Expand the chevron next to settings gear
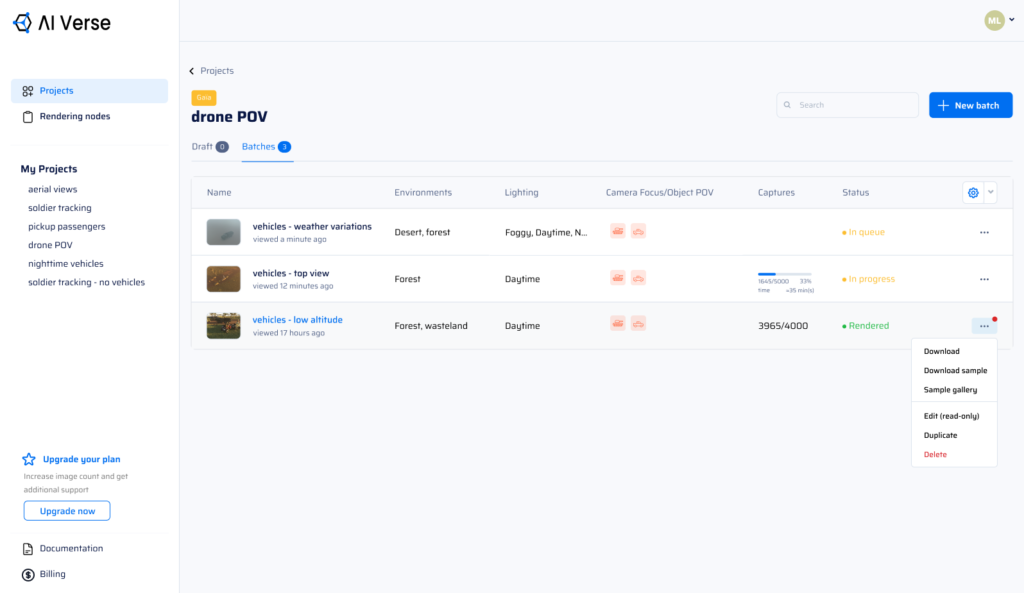Image resolution: width=1024 pixels, height=593 pixels. pyautogui.click(x=991, y=193)
